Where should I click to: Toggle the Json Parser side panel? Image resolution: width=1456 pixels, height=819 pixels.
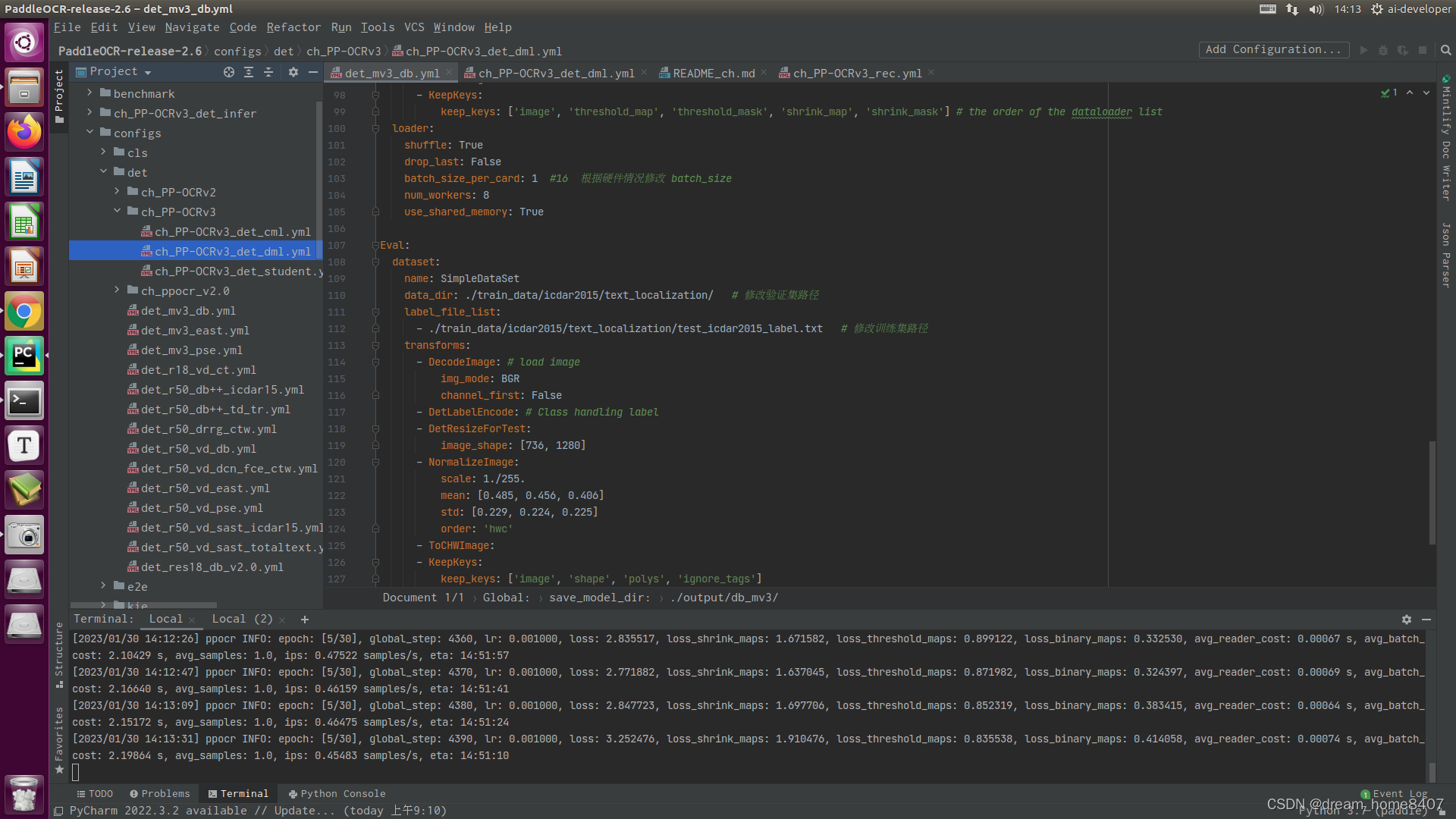(x=1446, y=254)
